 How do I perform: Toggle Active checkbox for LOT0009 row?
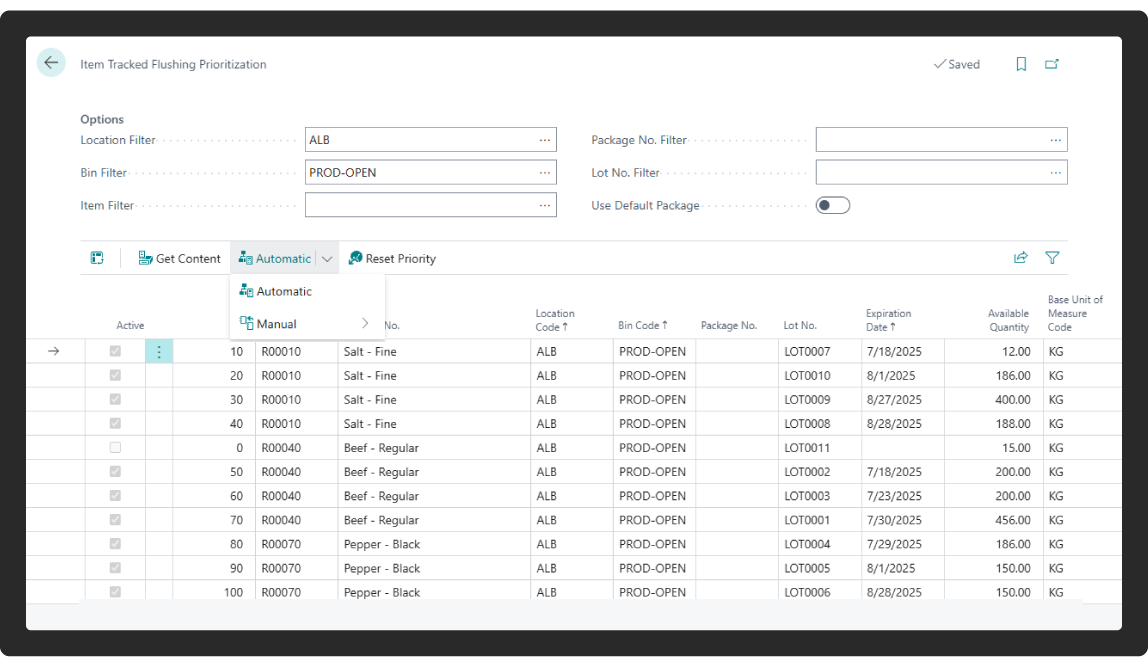click(x=115, y=400)
